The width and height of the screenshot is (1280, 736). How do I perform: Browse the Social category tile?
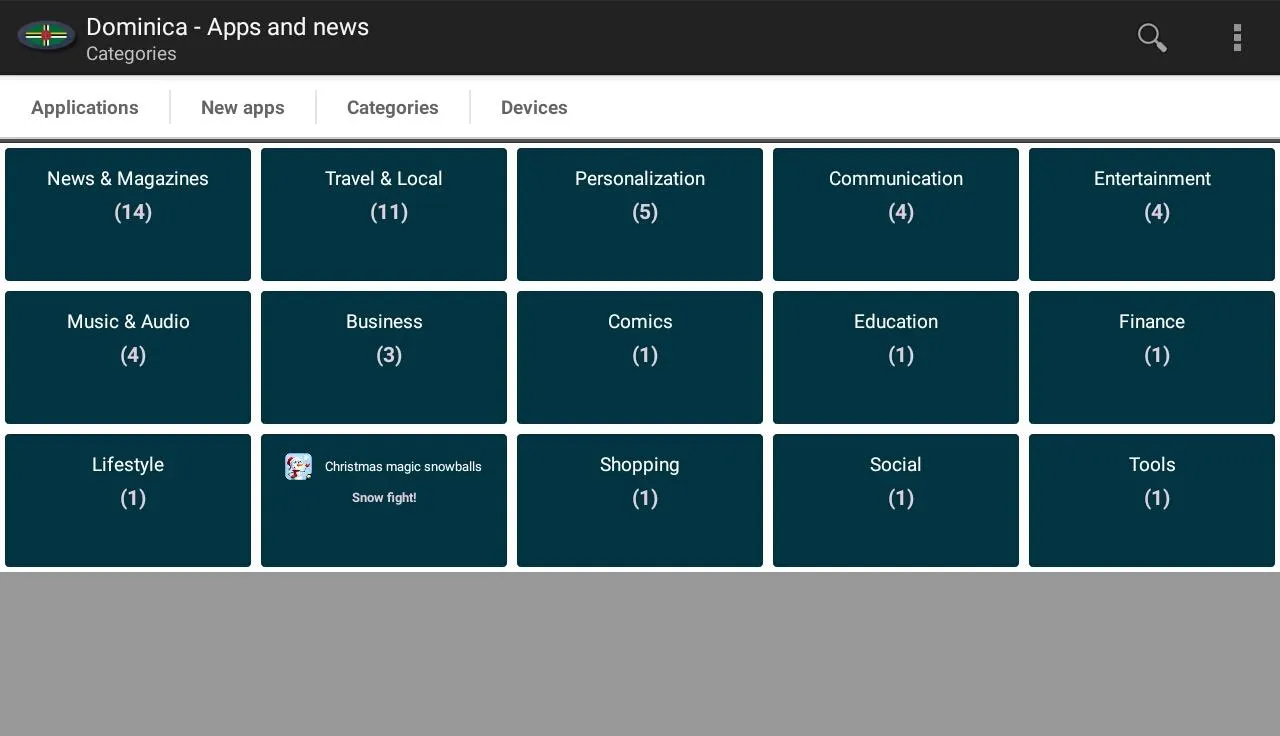(x=896, y=500)
